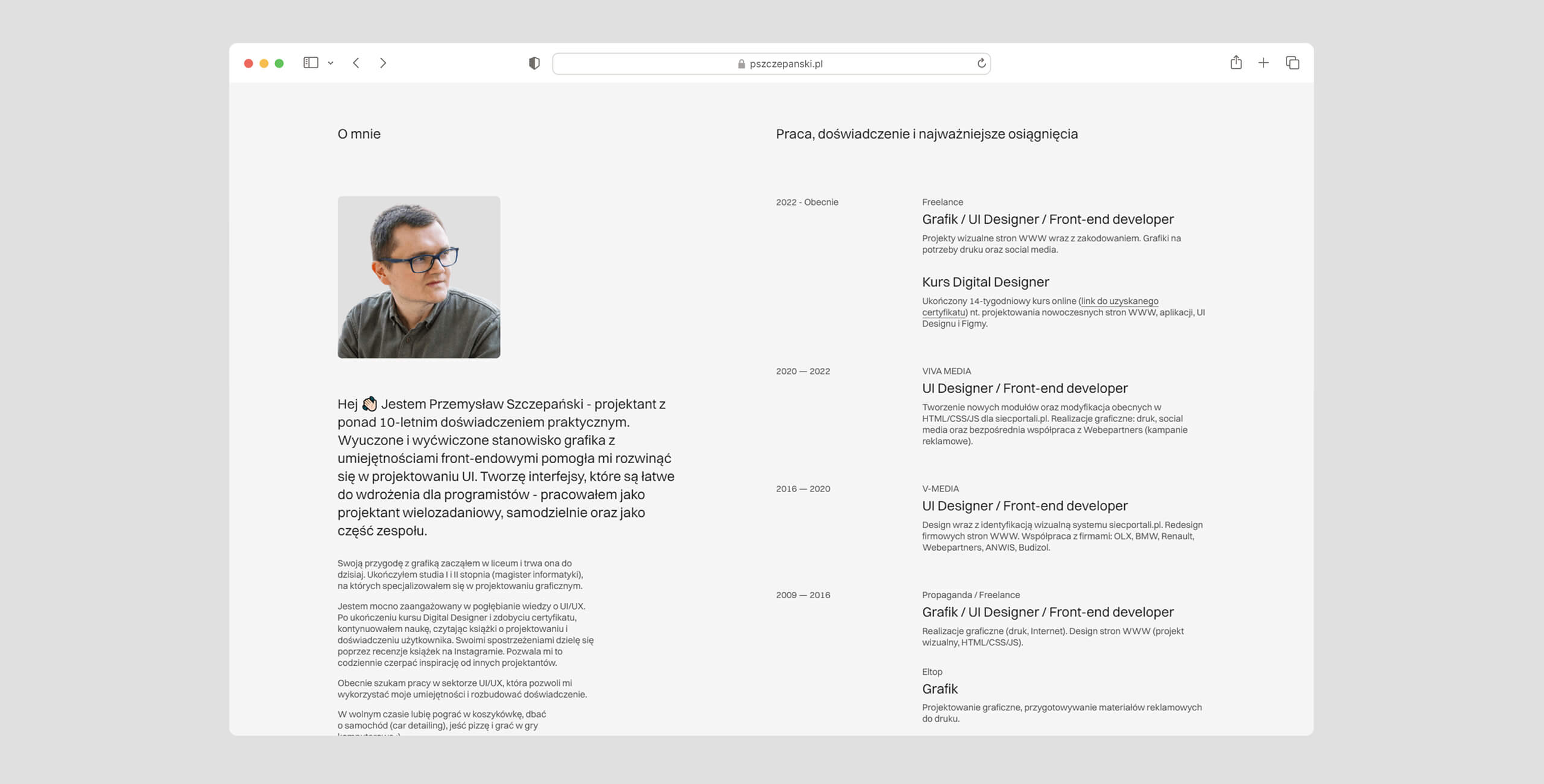The width and height of the screenshot is (1544, 784).
Task: Click the red close window button
Action: tap(248, 63)
